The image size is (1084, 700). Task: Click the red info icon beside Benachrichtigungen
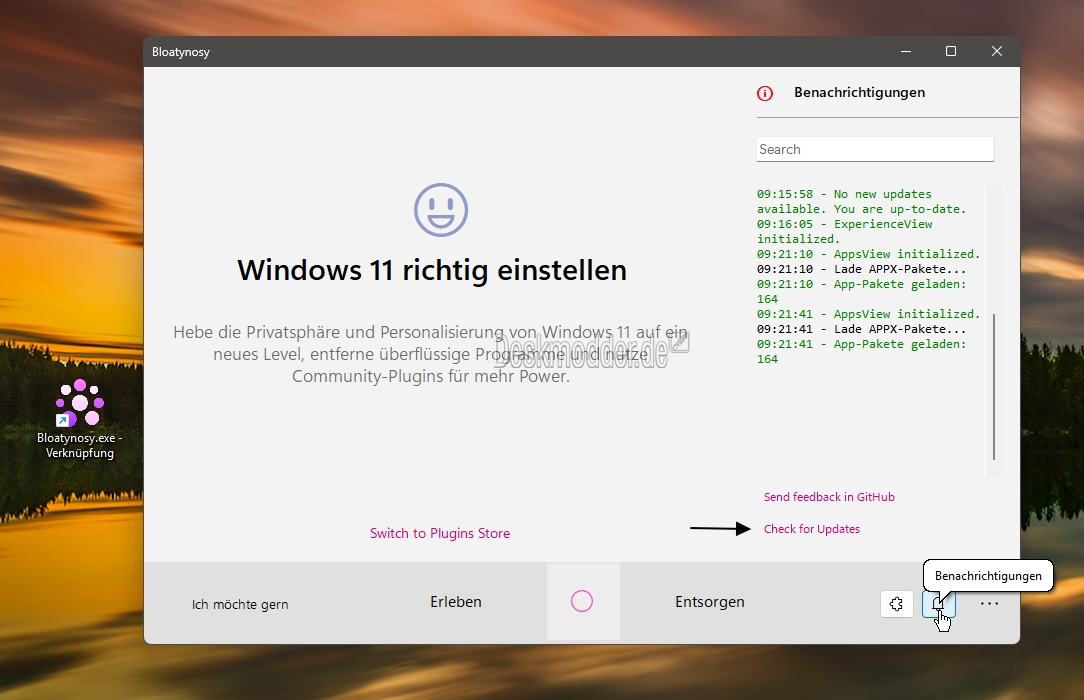pyautogui.click(x=765, y=93)
